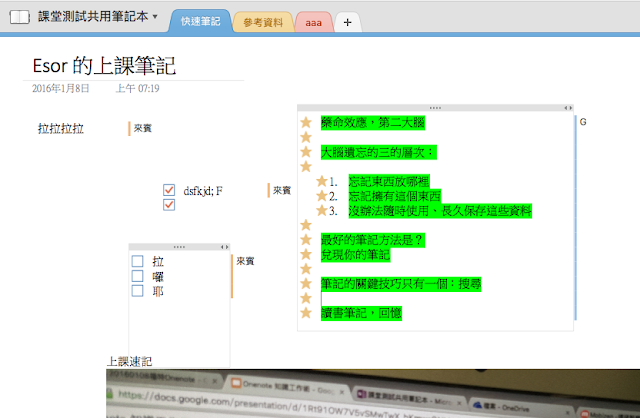Open the notebook icon beside 課堂測試共用筆記本
The image size is (640, 418).
click(x=20, y=17)
